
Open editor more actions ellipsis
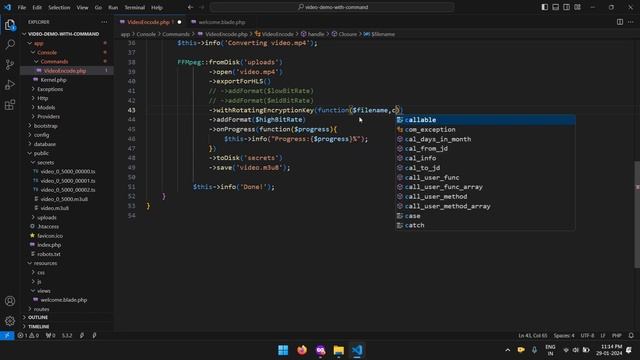pos(631,22)
